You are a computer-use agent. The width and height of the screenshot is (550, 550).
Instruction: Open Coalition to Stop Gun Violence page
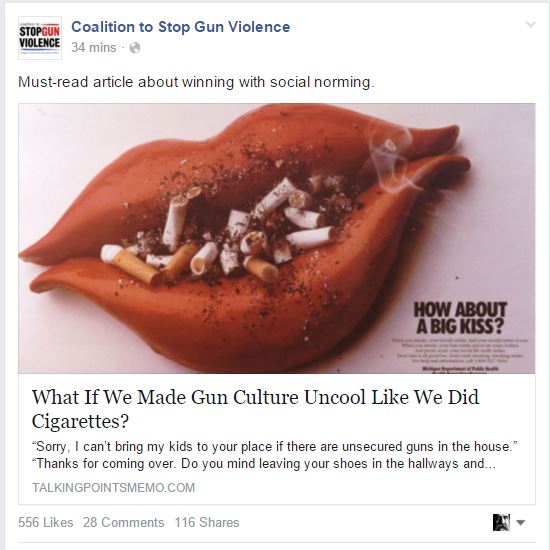181,27
